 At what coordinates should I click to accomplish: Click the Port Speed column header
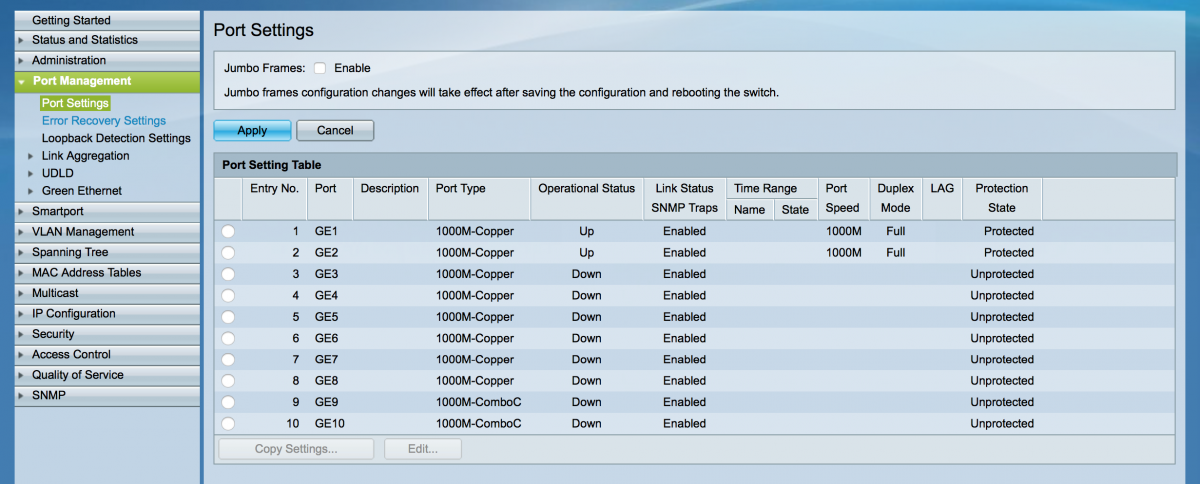click(x=842, y=198)
